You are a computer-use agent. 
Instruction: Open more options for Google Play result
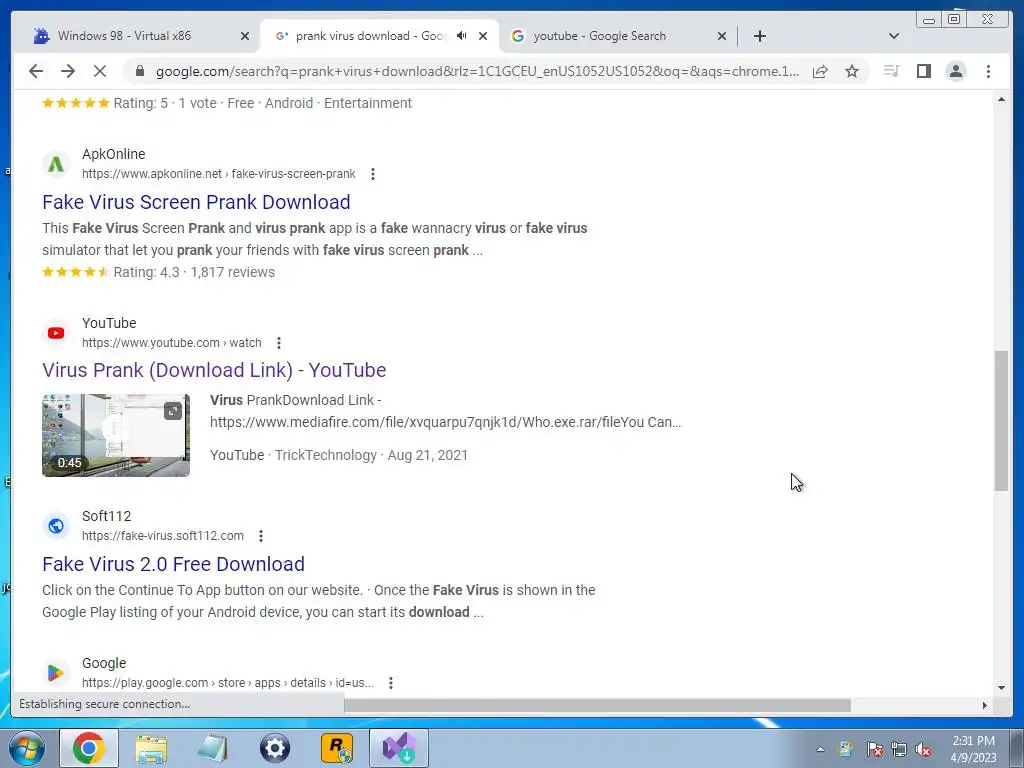[391, 683]
